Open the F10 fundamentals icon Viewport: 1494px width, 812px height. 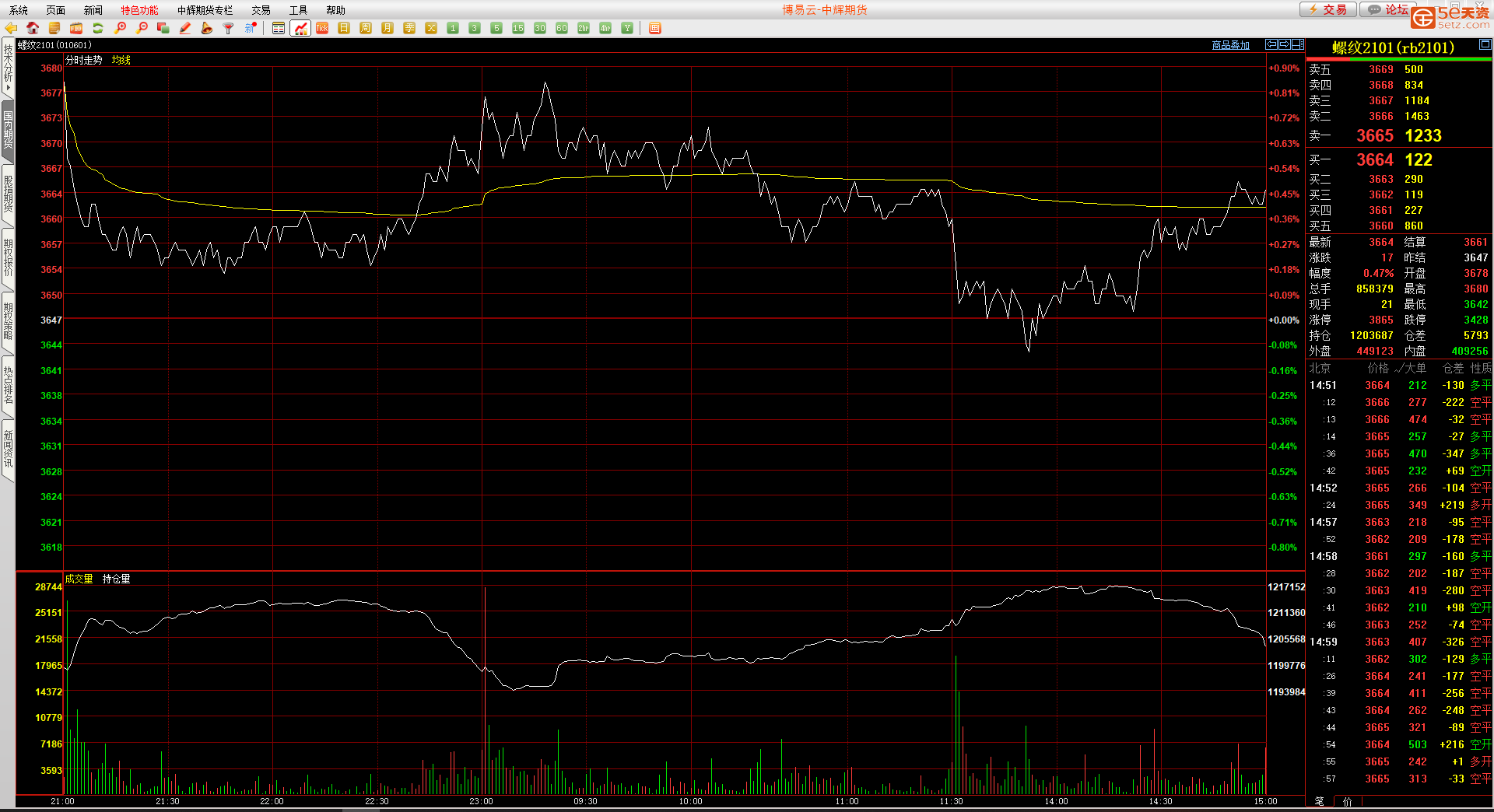(x=76, y=28)
